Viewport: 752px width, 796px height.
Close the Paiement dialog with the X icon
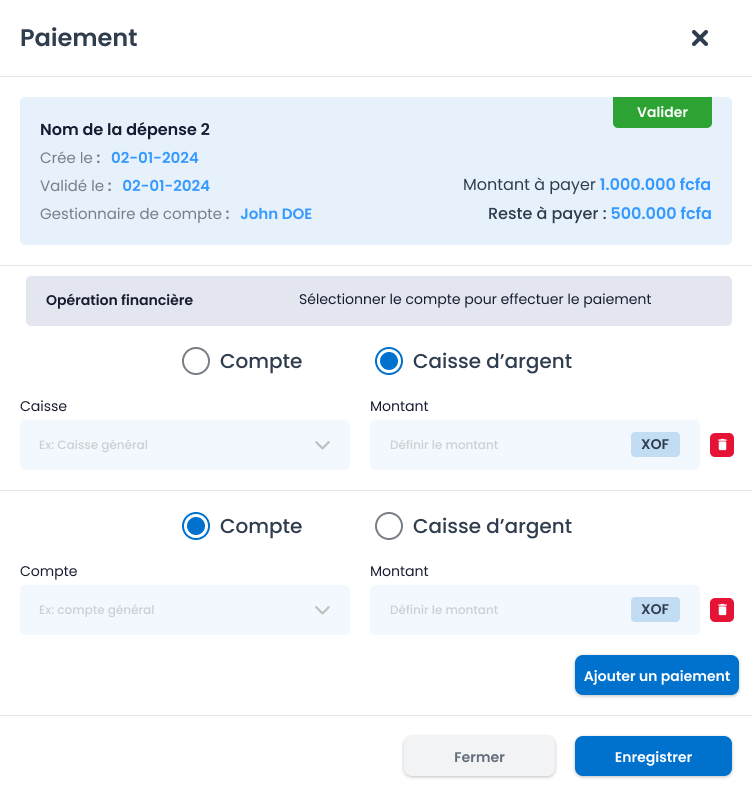click(700, 38)
